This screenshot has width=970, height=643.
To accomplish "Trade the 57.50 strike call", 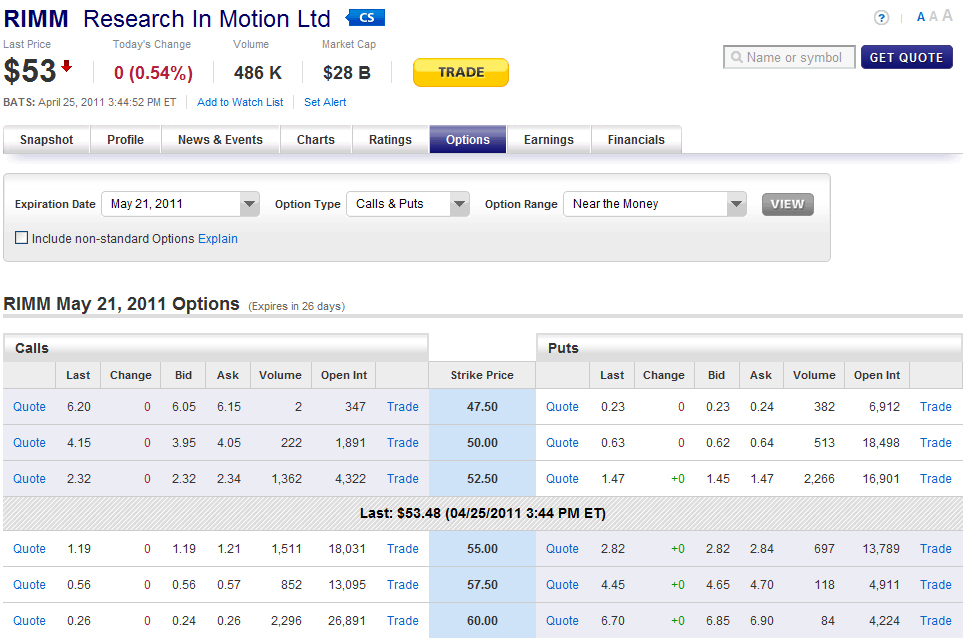I will 403,584.
